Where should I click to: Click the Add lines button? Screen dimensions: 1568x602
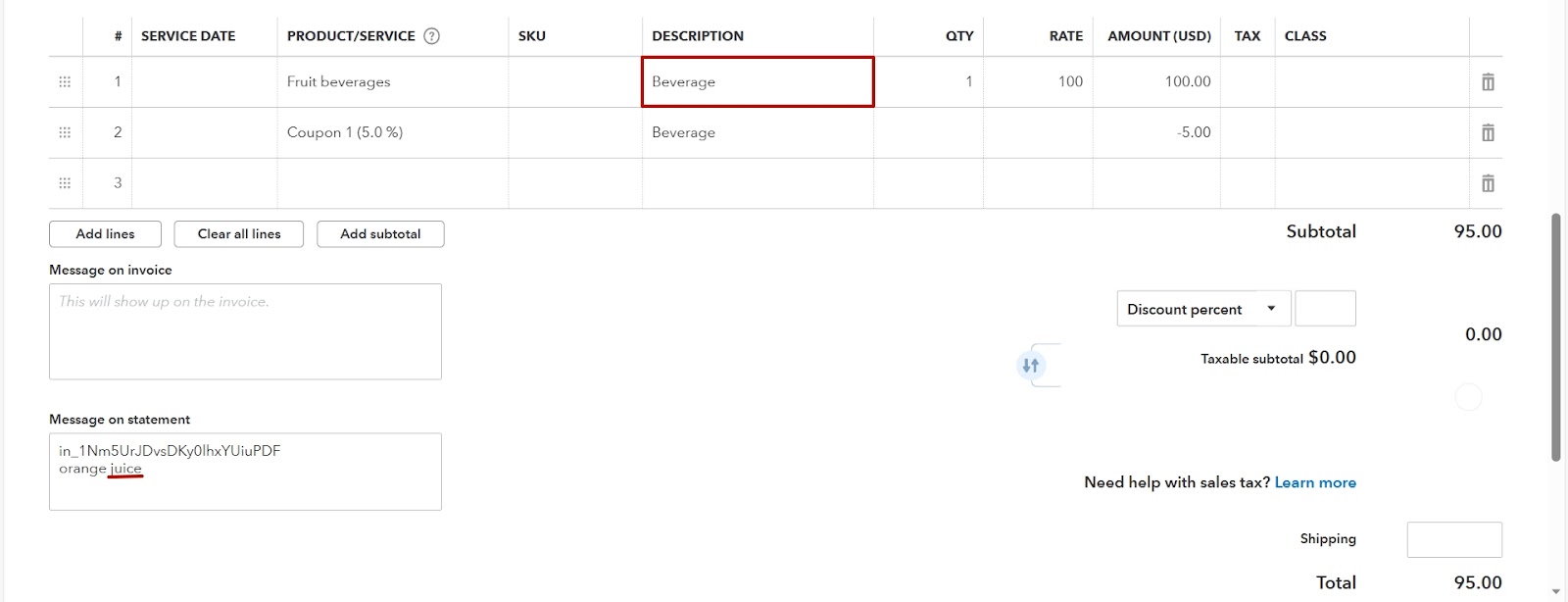click(x=105, y=234)
